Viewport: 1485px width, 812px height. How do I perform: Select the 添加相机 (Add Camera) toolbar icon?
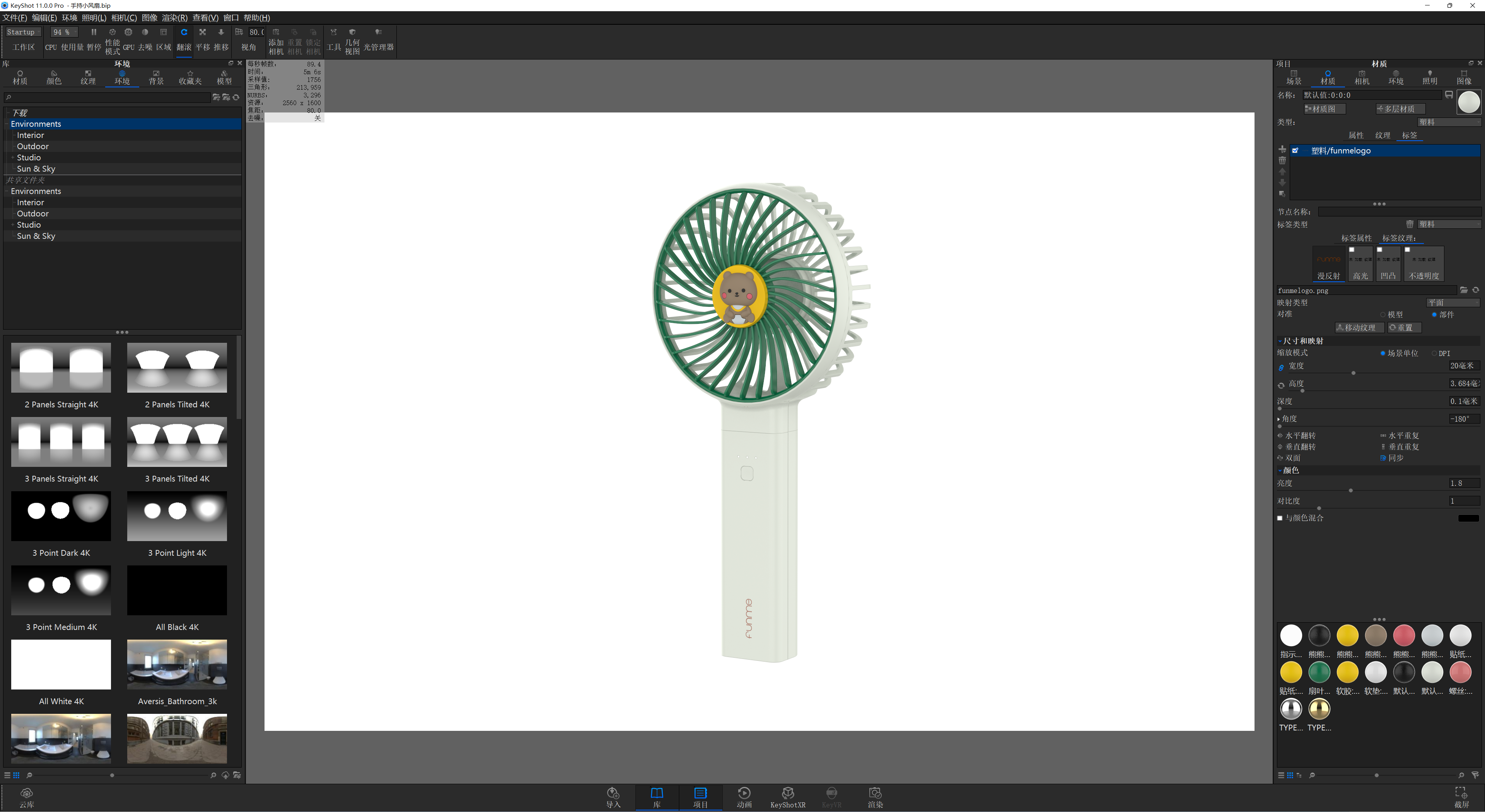click(276, 40)
